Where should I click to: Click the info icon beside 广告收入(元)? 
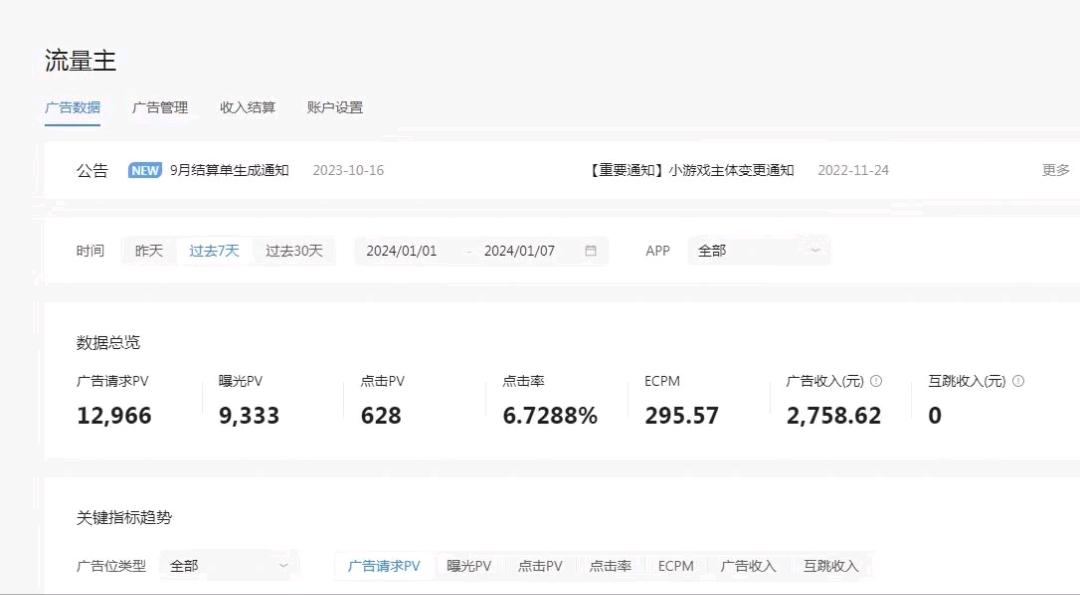[875, 381]
